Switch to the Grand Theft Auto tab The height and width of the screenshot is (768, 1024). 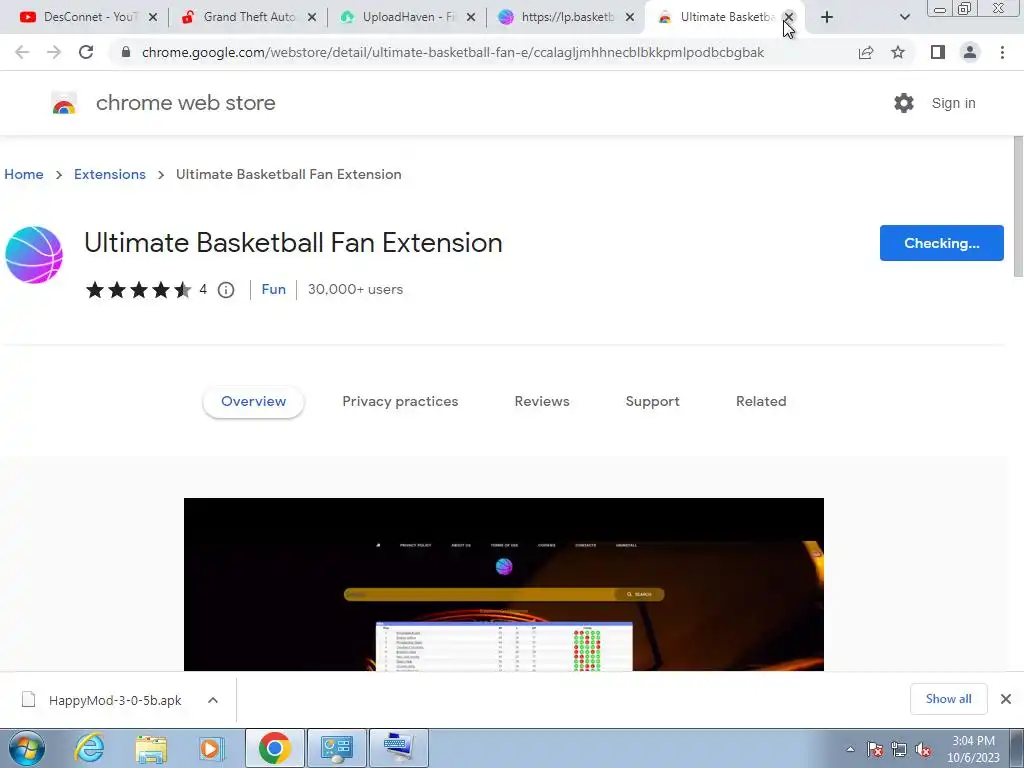248,17
